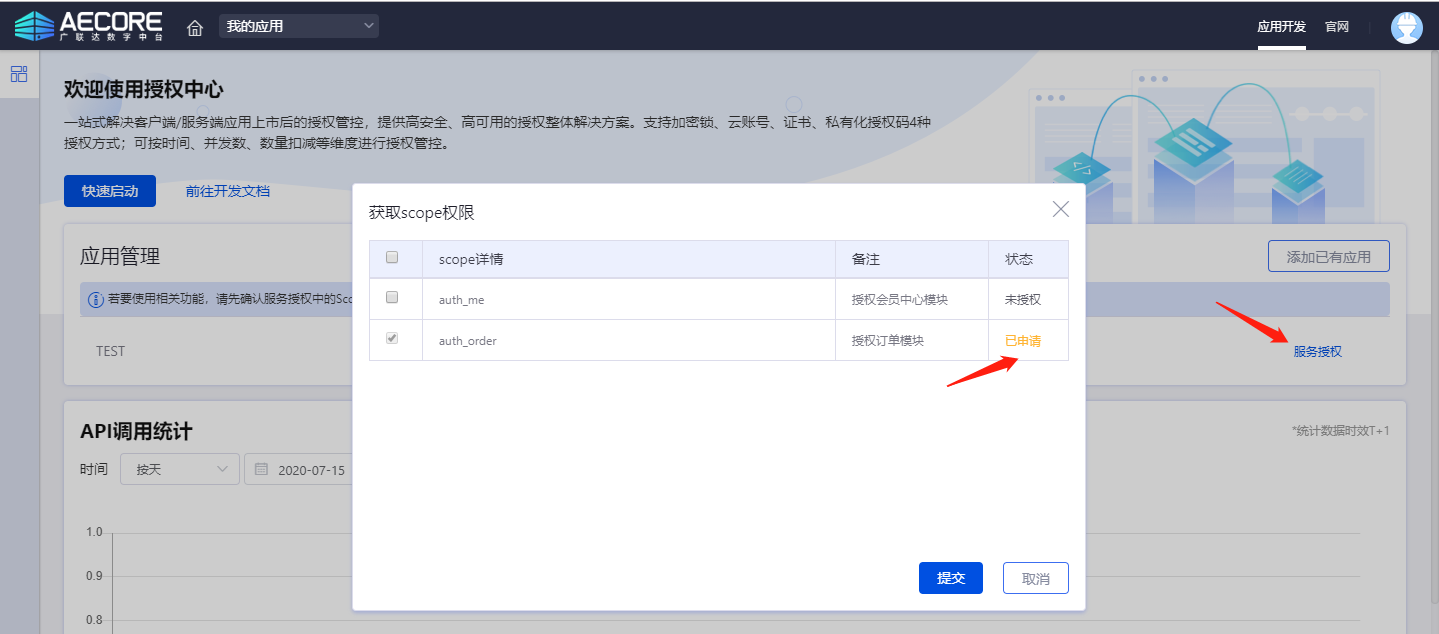Check the auth_me scope checkbox
1439x634 pixels.
click(x=392, y=298)
